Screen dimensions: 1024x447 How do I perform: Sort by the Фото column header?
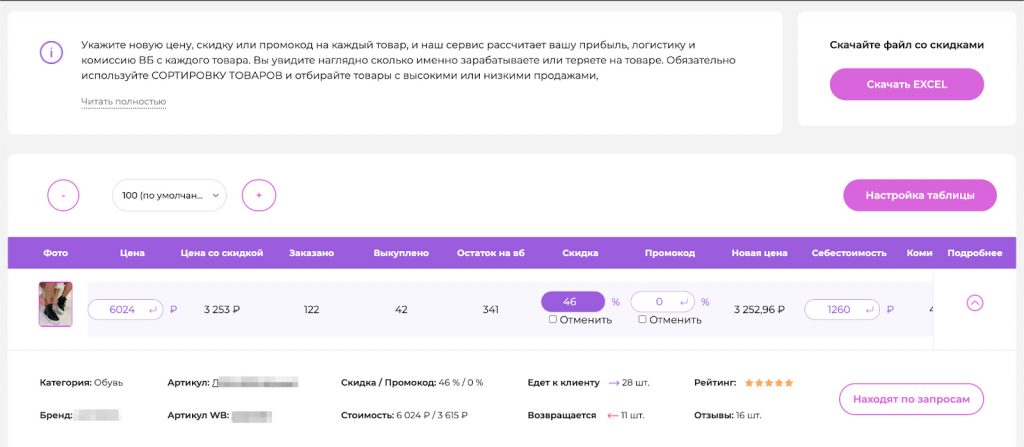[56, 253]
